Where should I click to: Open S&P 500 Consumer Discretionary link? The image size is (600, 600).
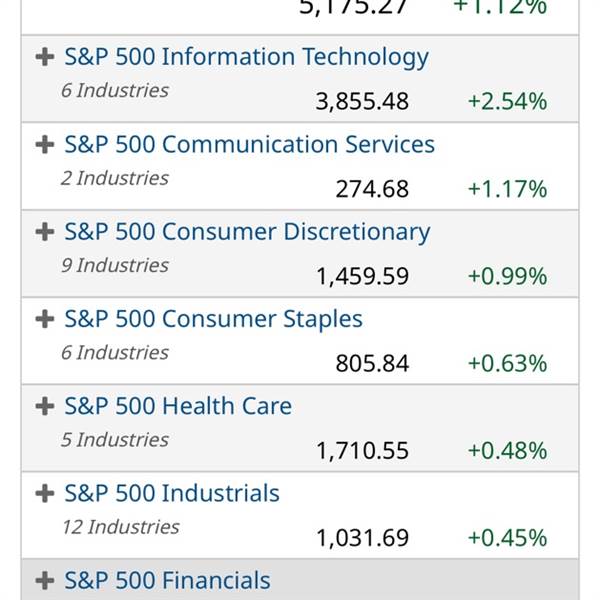click(247, 232)
